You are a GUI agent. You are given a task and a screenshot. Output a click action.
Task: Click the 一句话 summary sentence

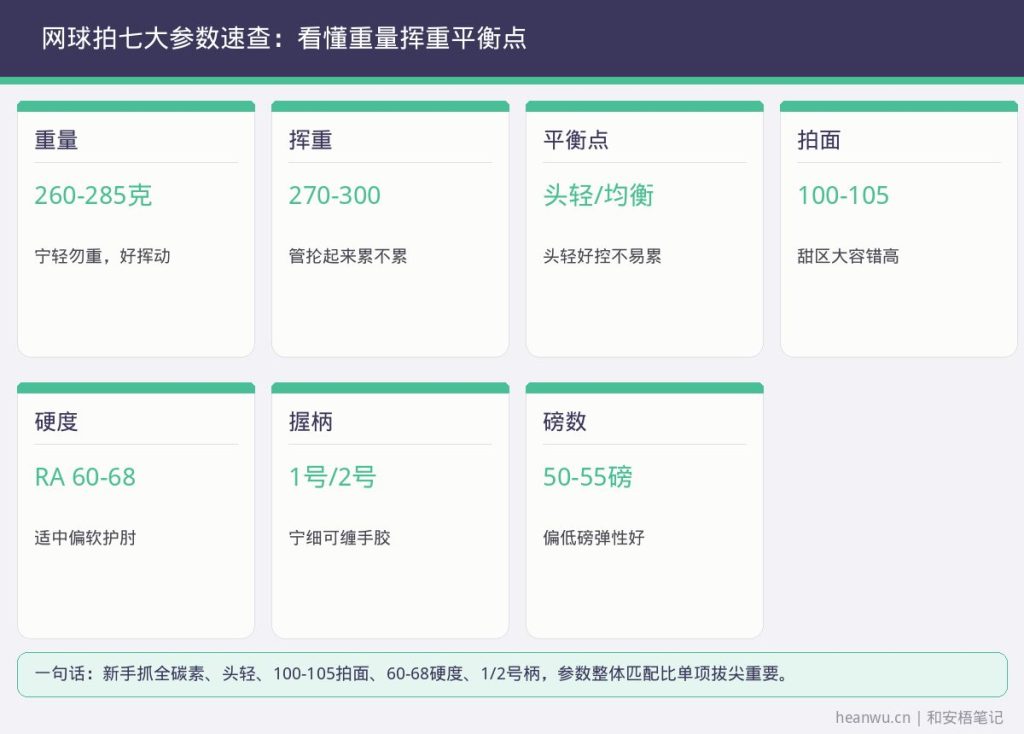click(x=412, y=673)
